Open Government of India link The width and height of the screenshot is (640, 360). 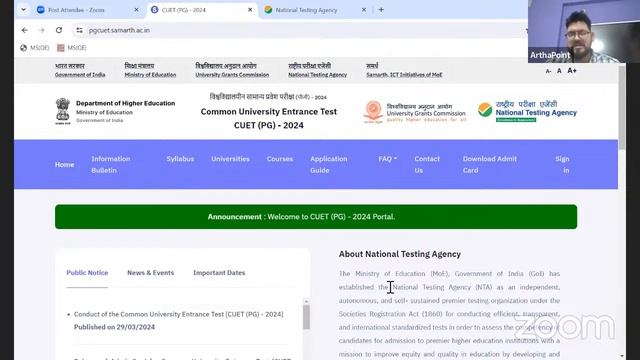[80, 70]
